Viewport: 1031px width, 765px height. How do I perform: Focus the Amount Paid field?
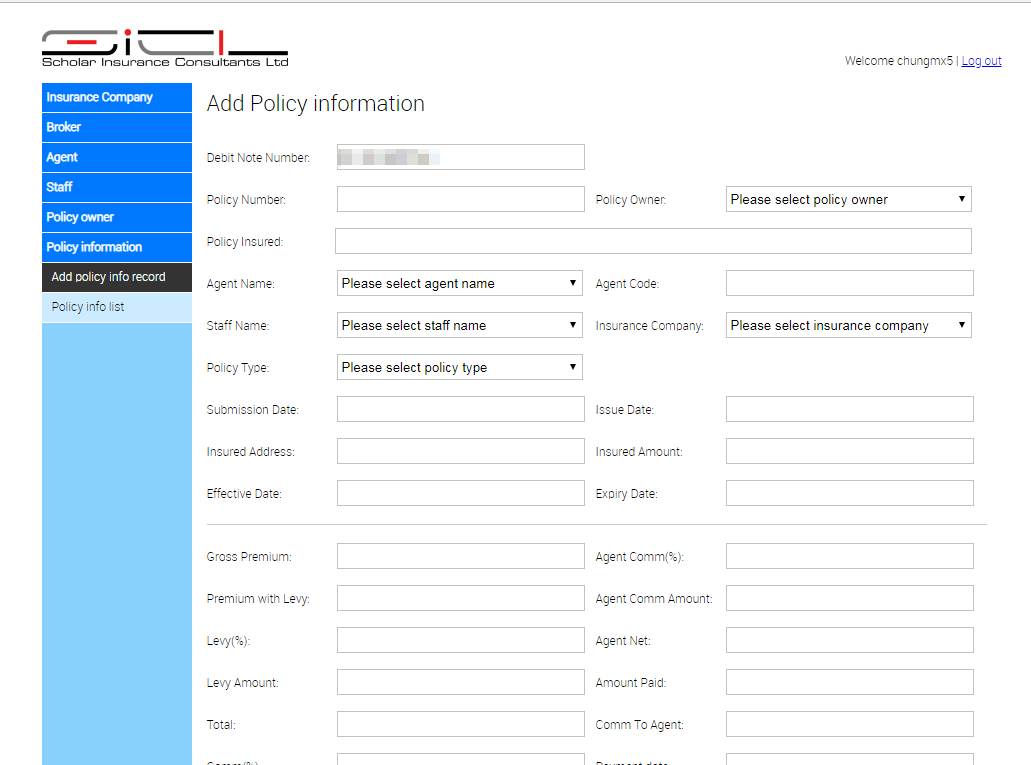850,683
